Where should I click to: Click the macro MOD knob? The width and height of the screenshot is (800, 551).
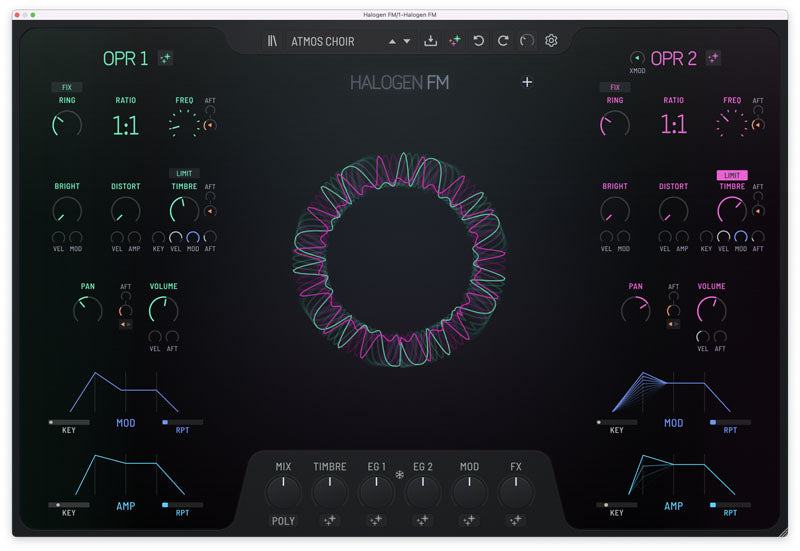469,492
